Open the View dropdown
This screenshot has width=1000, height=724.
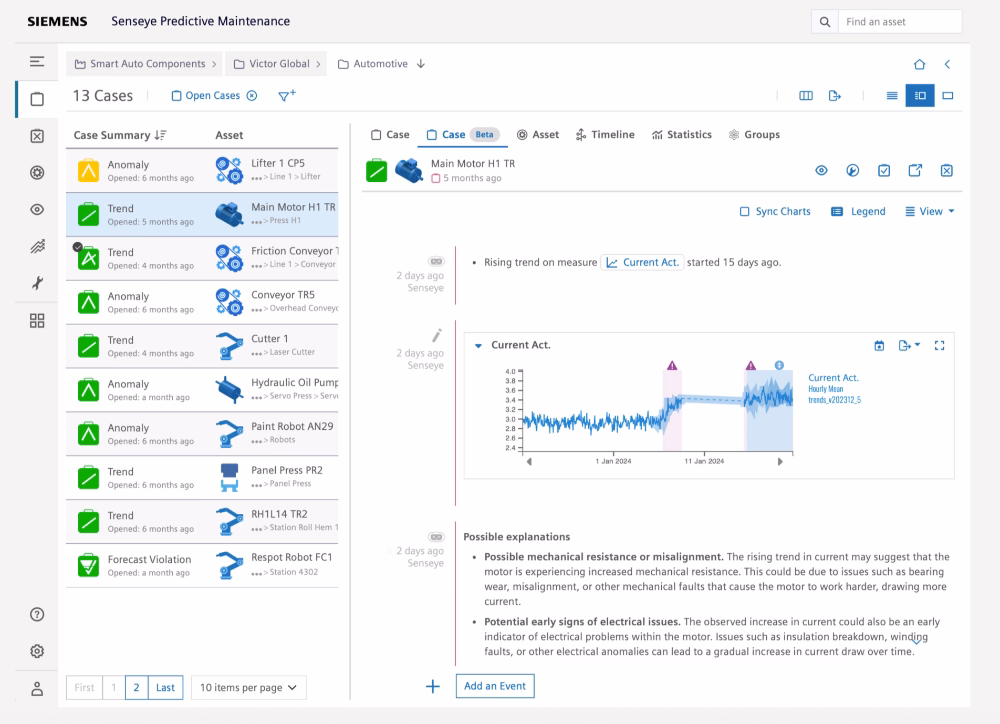point(930,211)
